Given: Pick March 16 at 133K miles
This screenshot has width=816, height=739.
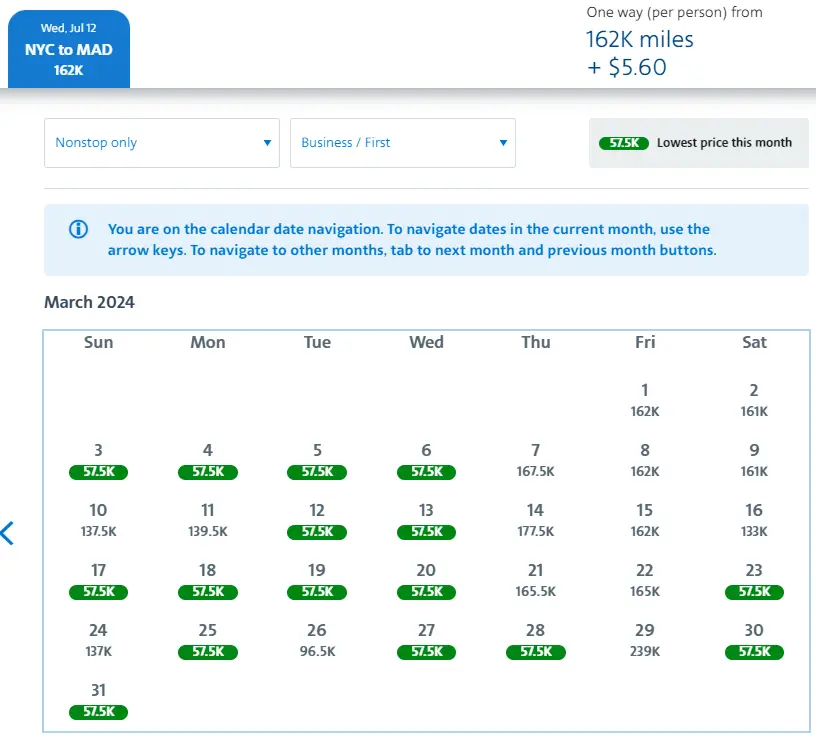Looking at the screenshot, I should coord(754,521).
